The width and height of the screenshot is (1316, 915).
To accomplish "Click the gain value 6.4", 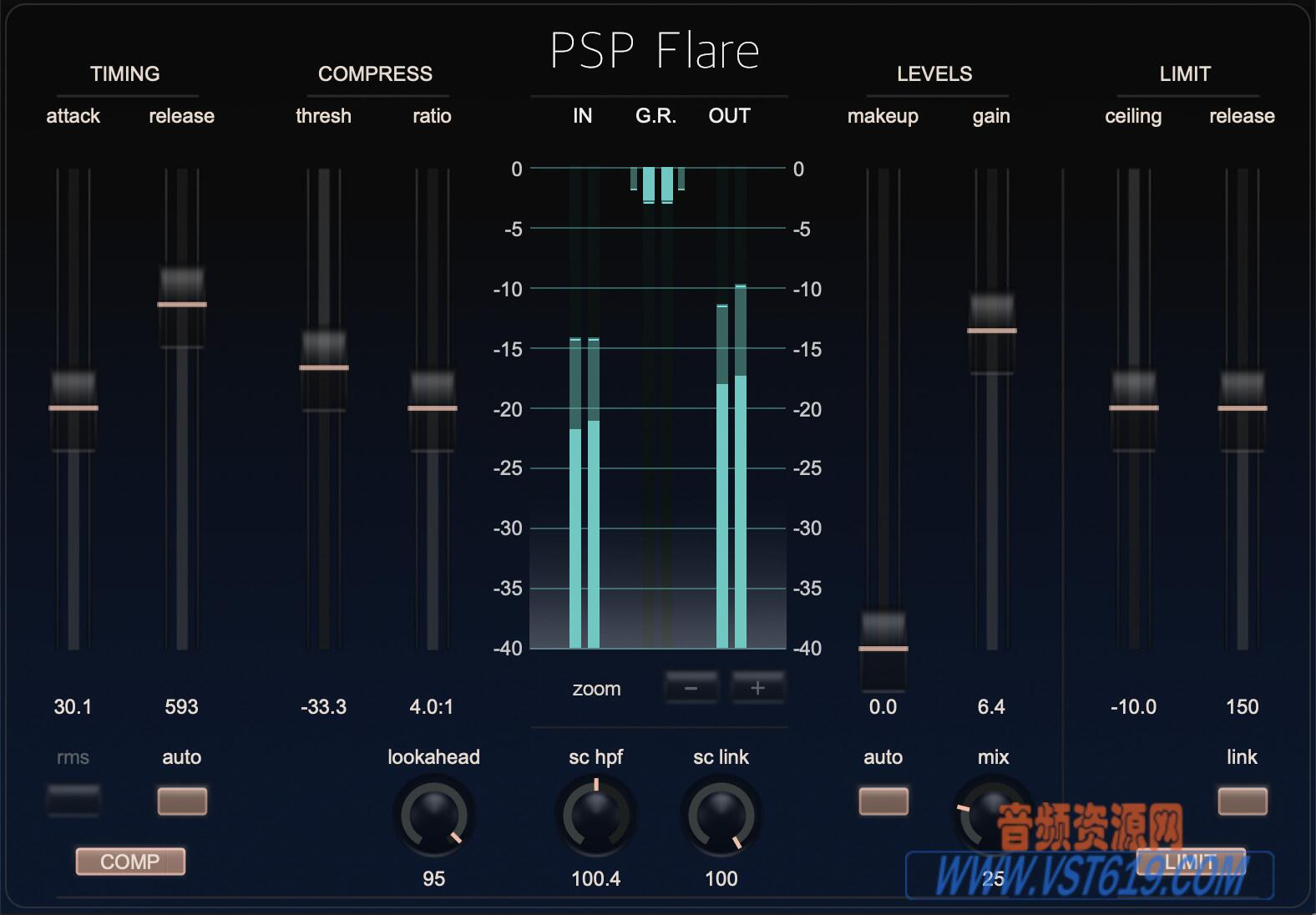I will click(x=991, y=707).
